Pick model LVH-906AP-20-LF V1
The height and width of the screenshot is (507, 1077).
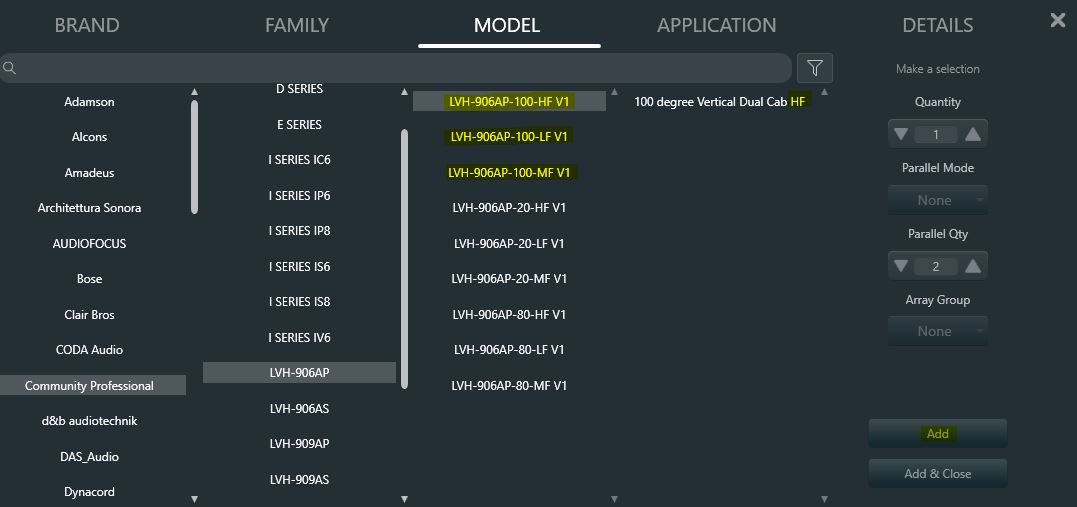pyautogui.click(x=509, y=243)
